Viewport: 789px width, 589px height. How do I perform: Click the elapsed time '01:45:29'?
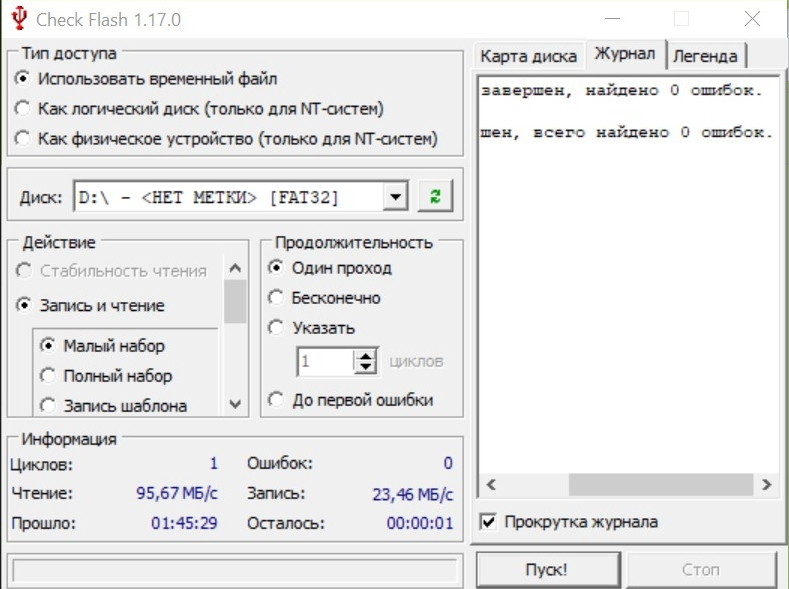(184, 523)
